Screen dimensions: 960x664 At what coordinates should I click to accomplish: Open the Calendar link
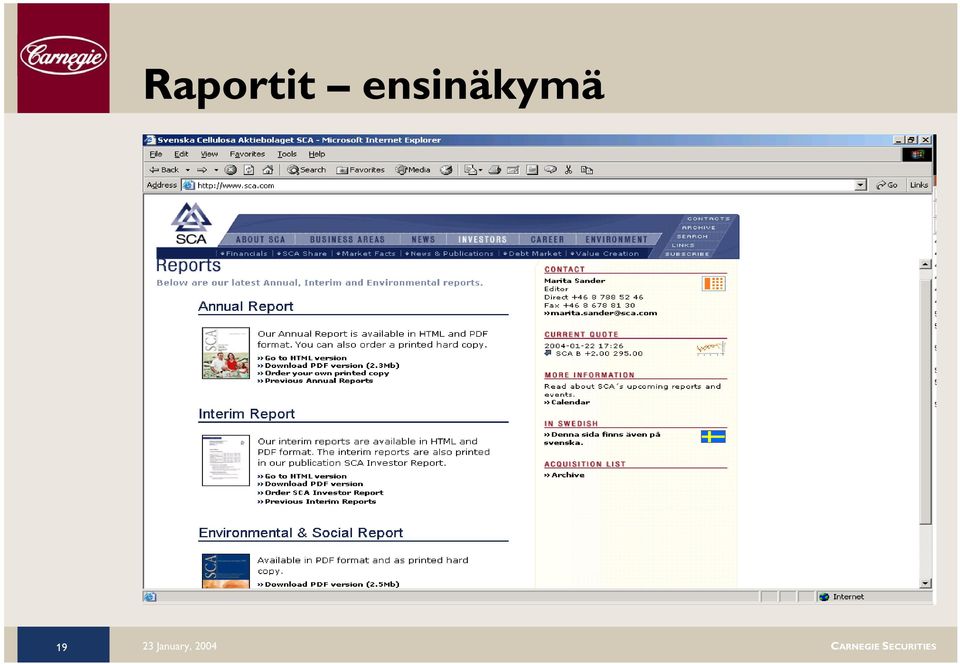[567, 402]
